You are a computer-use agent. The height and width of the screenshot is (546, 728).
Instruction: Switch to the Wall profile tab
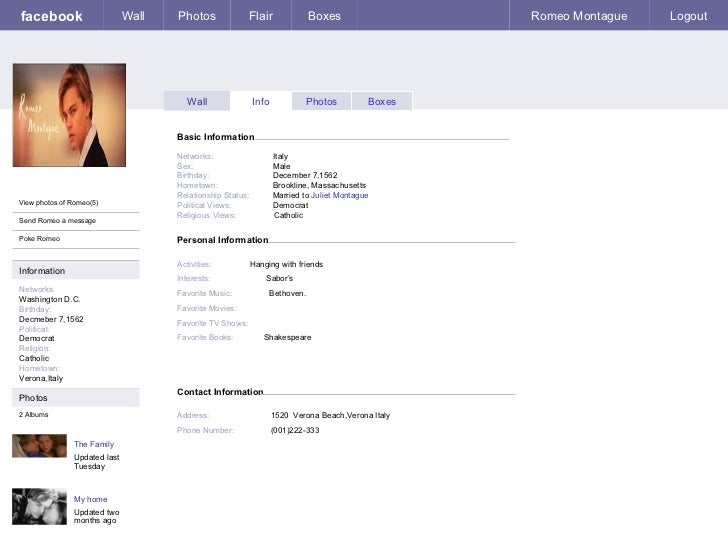pos(197,101)
